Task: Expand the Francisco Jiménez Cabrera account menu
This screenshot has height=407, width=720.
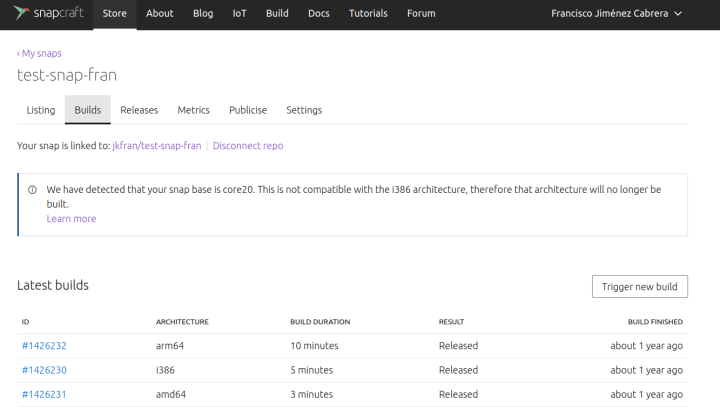Action: (616, 14)
